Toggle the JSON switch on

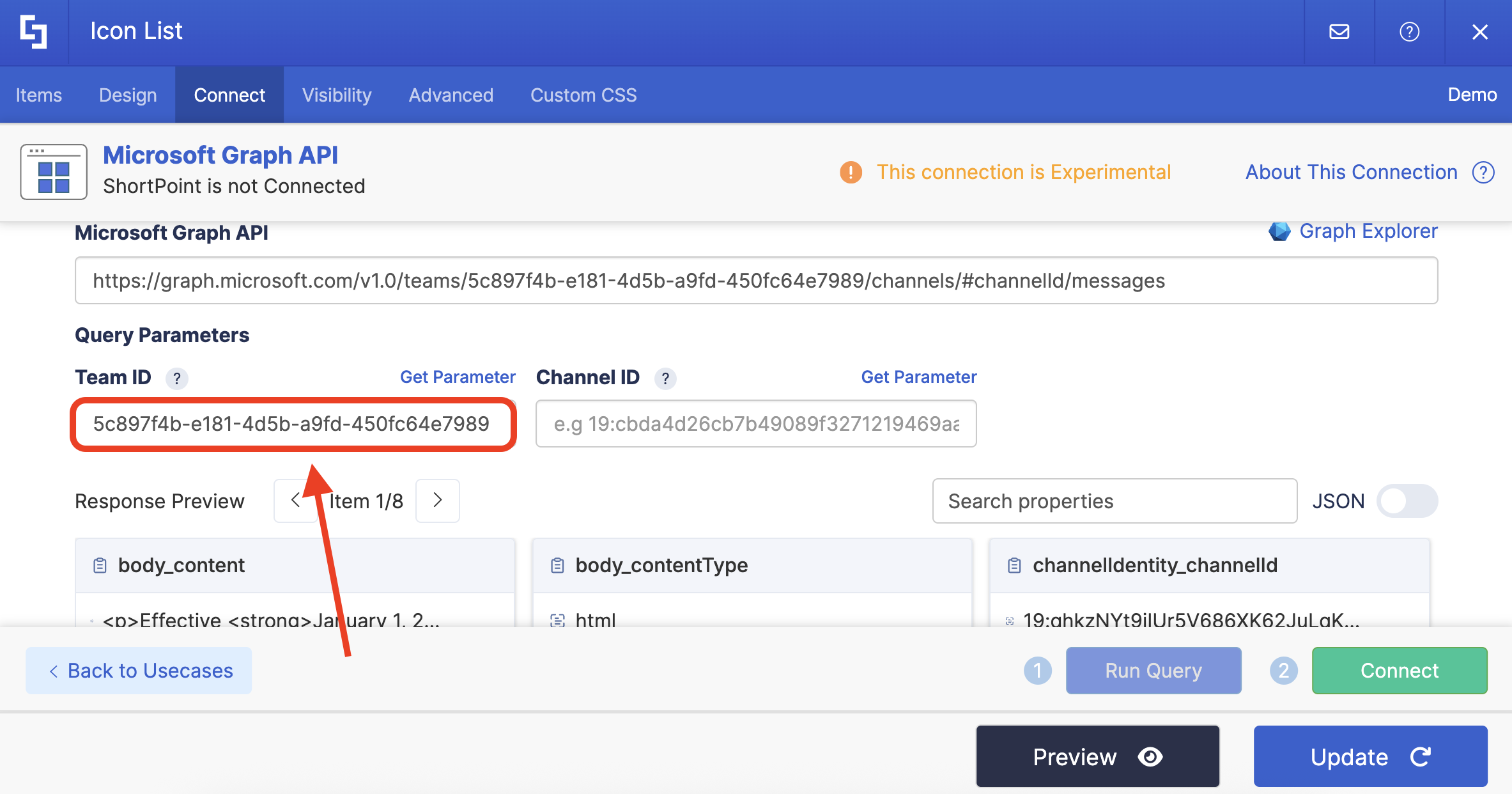click(x=1407, y=501)
